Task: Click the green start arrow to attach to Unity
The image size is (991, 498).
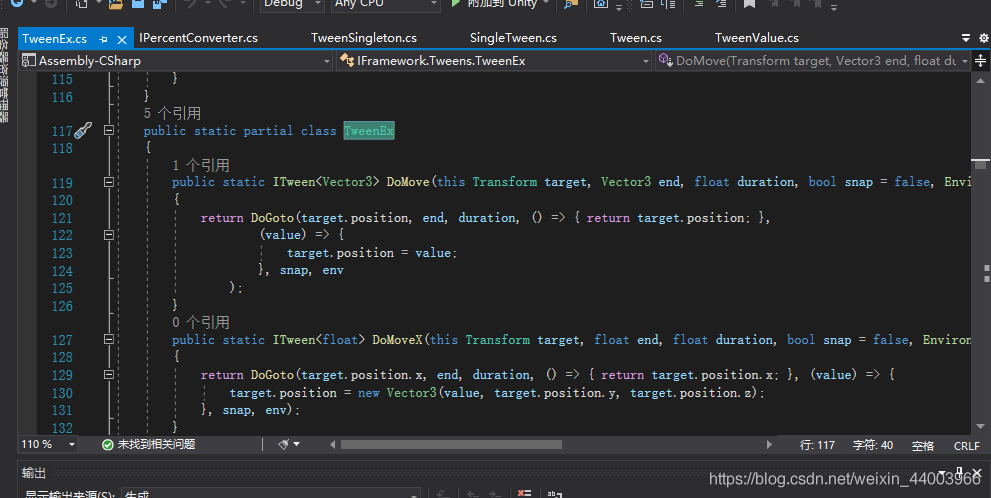Action: click(x=455, y=3)
